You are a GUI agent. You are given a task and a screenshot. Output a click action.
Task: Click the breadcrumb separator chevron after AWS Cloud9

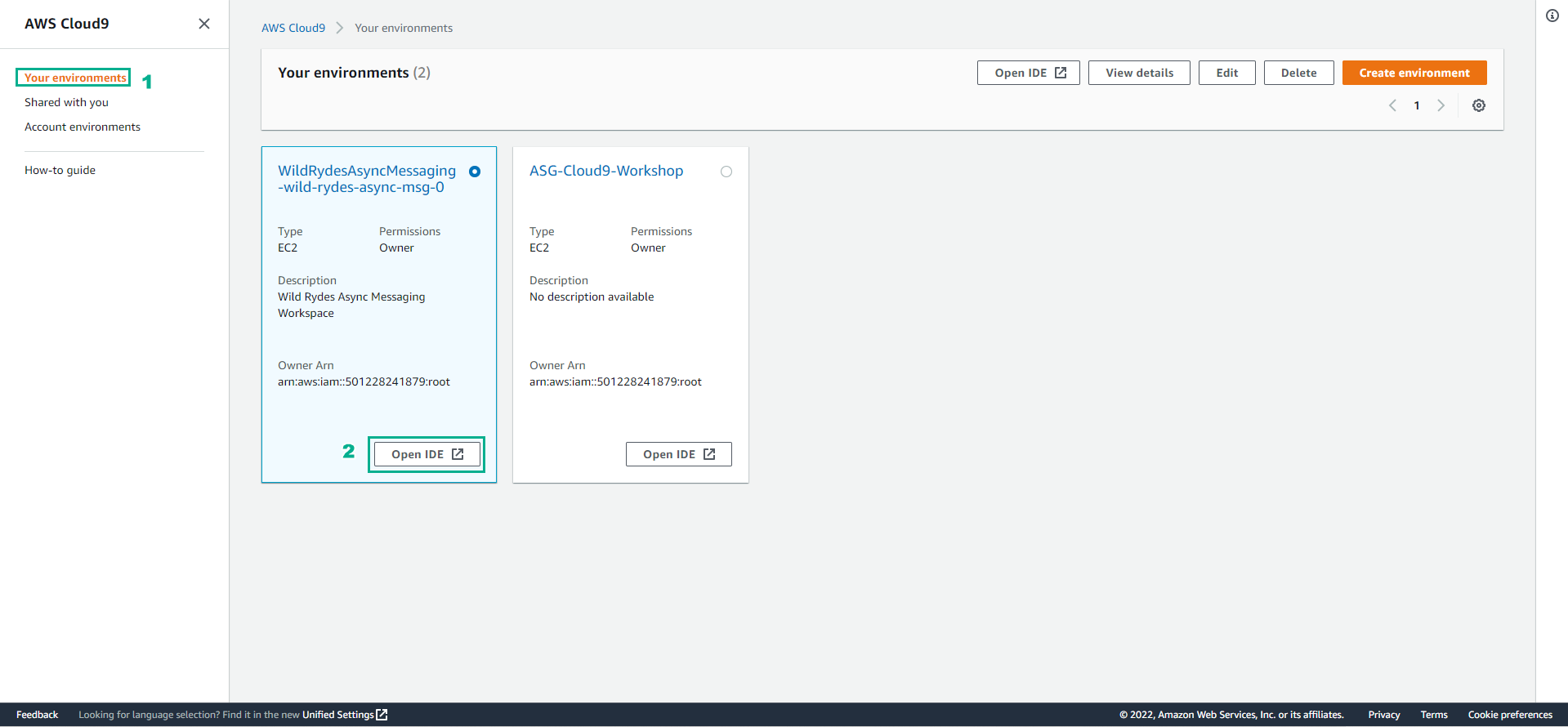pos(340,28)
